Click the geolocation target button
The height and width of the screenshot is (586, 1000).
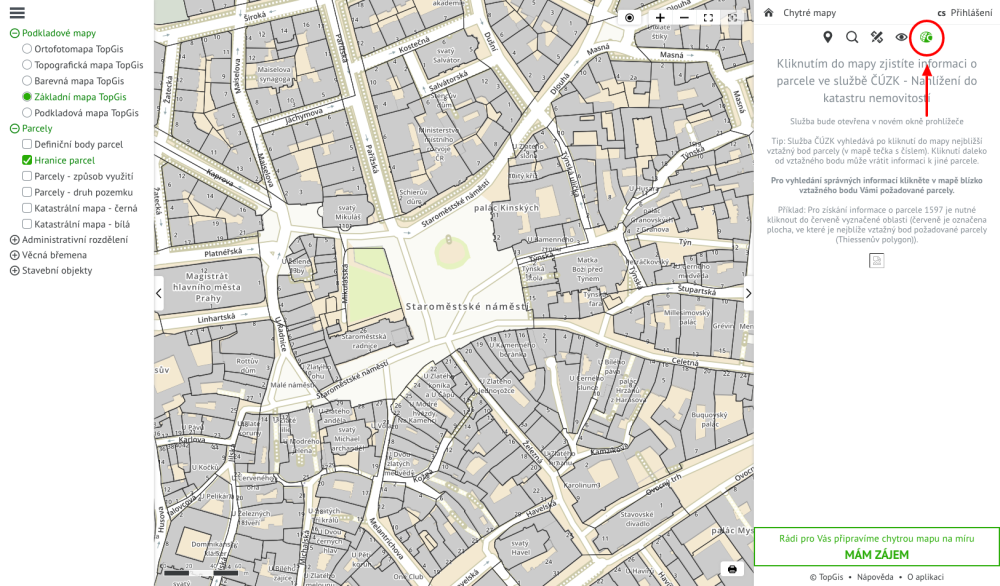(x=629, y=18)
